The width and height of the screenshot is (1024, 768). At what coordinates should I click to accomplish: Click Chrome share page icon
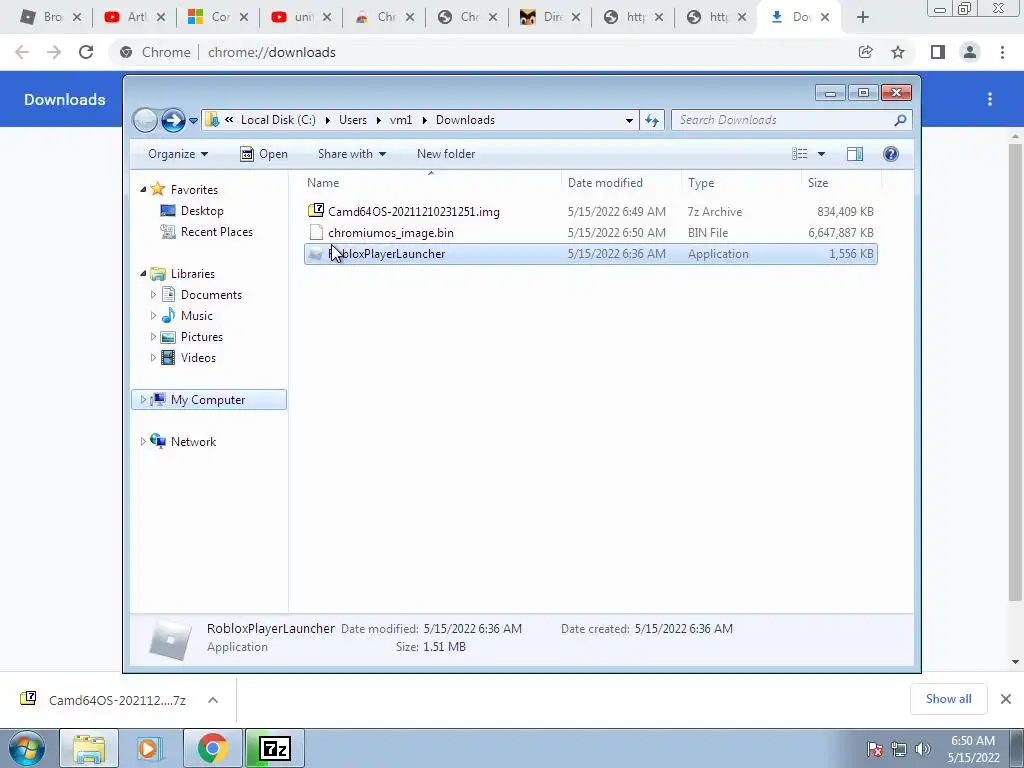(x=865, y=52)
